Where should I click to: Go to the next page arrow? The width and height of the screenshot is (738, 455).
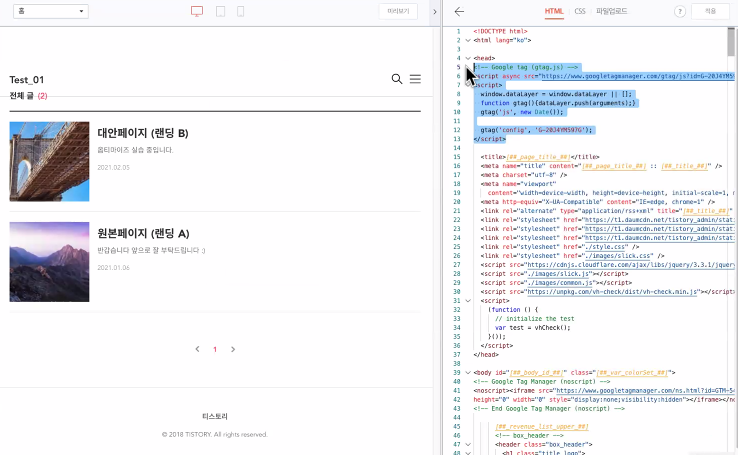233,349
